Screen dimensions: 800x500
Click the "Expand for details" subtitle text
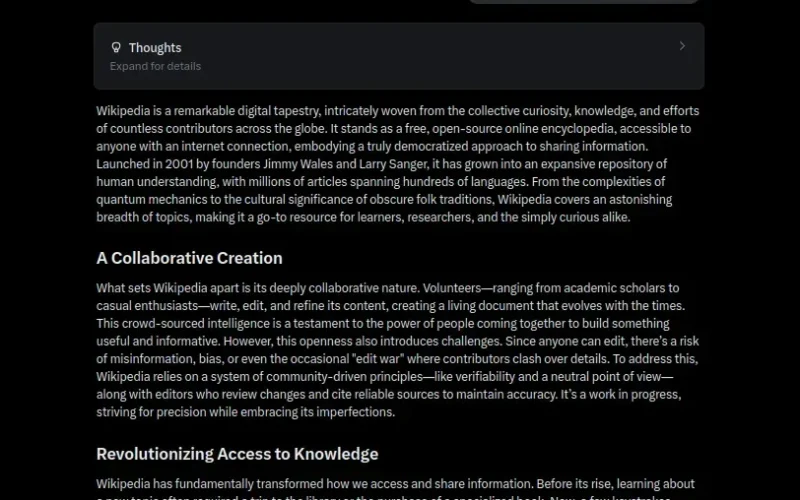(155, 66)
